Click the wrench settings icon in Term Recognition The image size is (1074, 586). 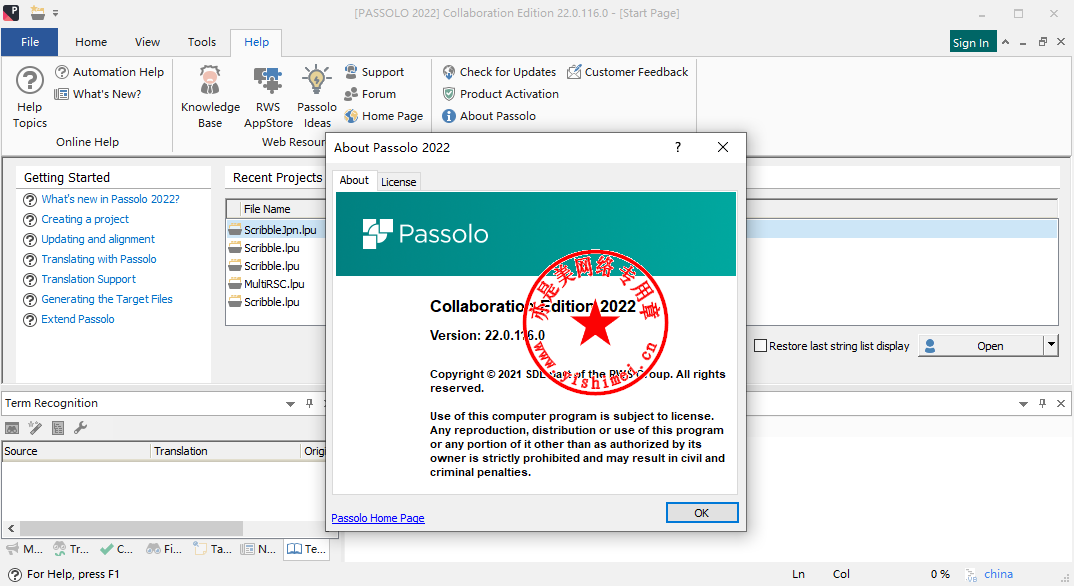80,429
